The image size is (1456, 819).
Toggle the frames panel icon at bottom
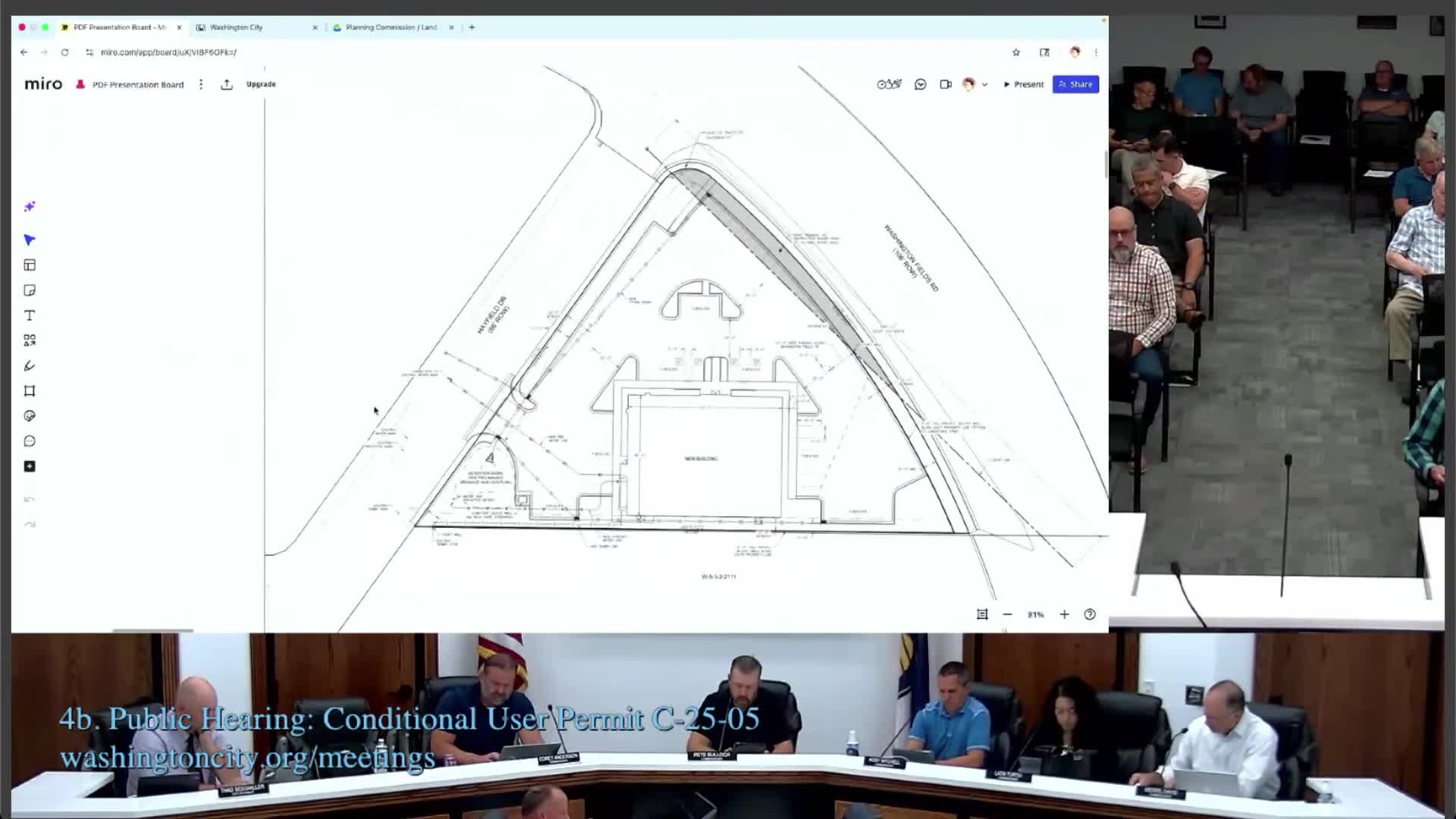[982, 614]
